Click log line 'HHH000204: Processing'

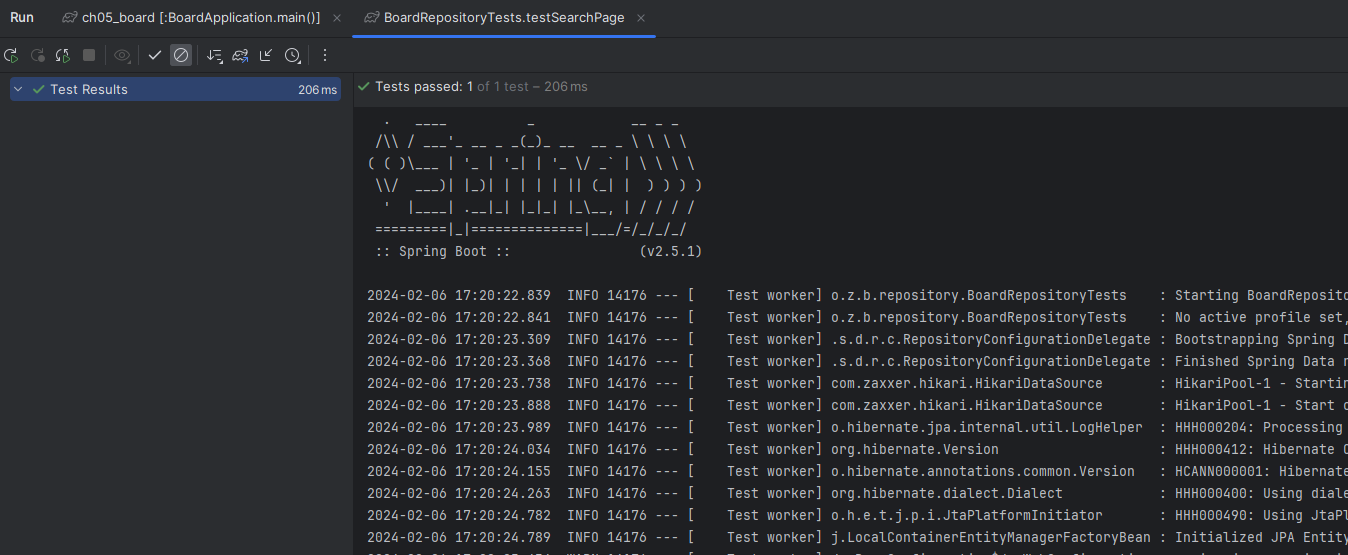857,427
